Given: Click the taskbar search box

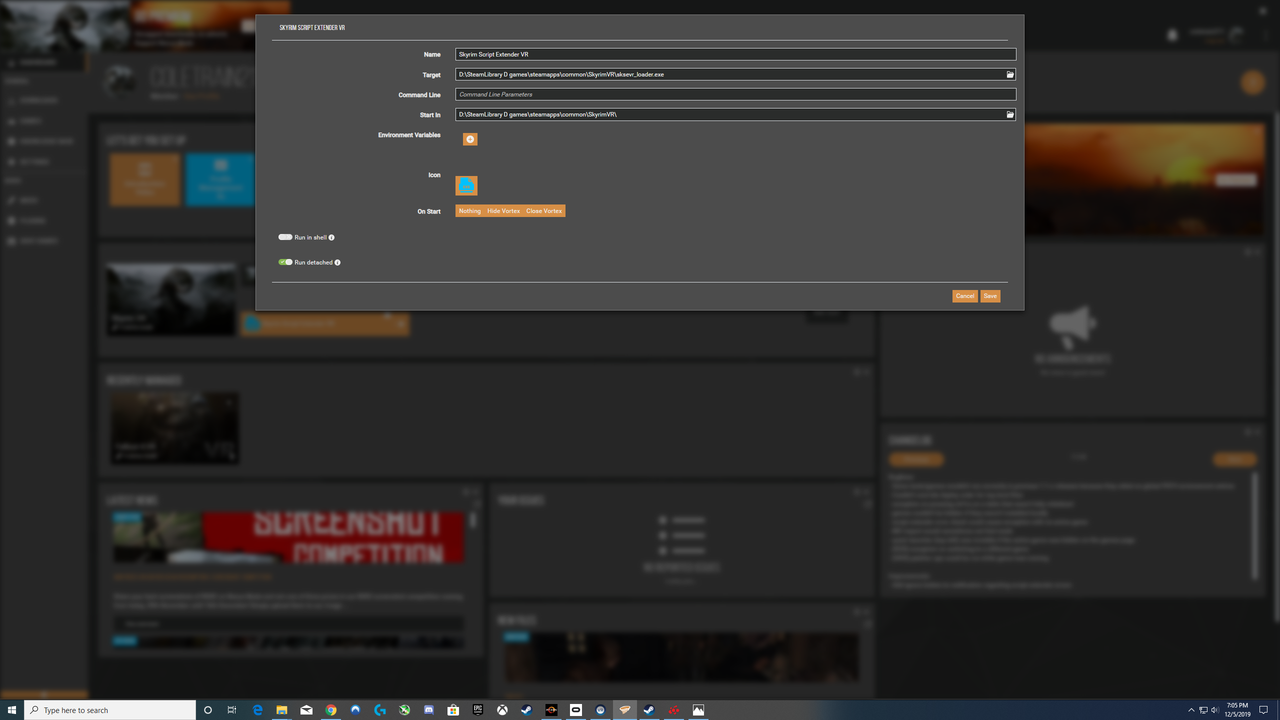Looking at the screenshot, I should coord(110,710).
